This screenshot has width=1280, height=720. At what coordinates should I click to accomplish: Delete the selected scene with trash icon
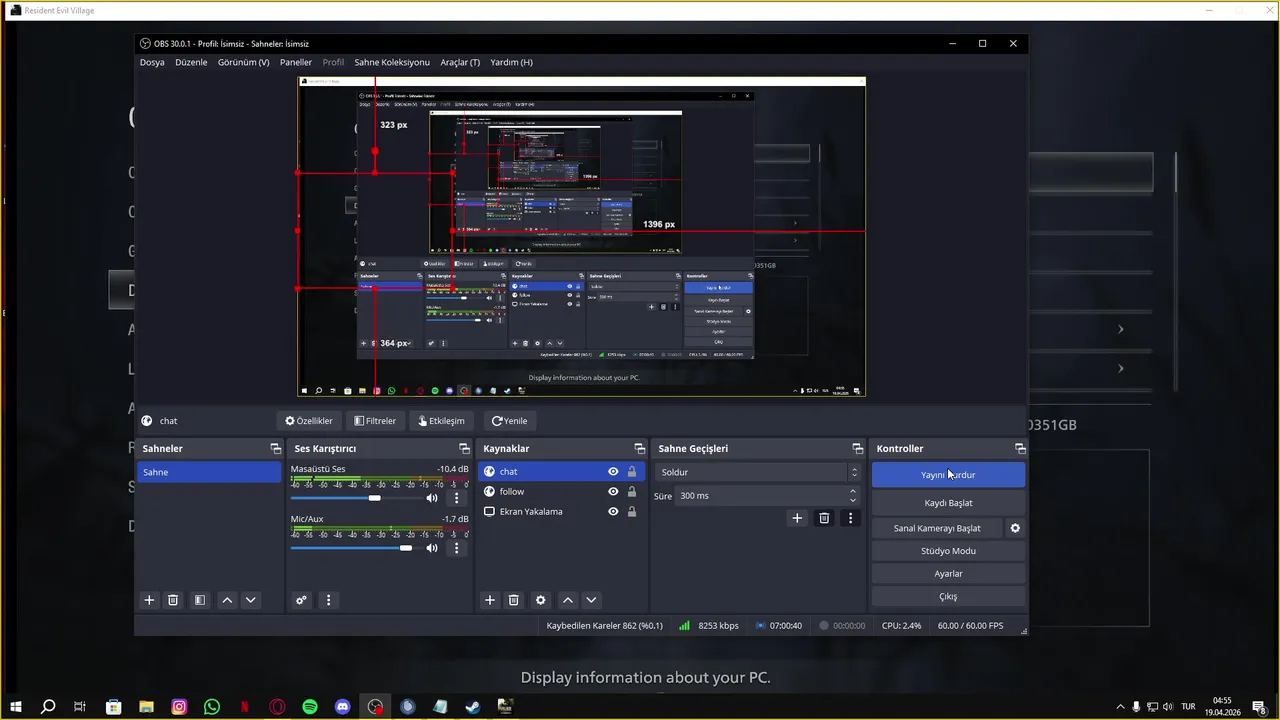pos(173,600)
